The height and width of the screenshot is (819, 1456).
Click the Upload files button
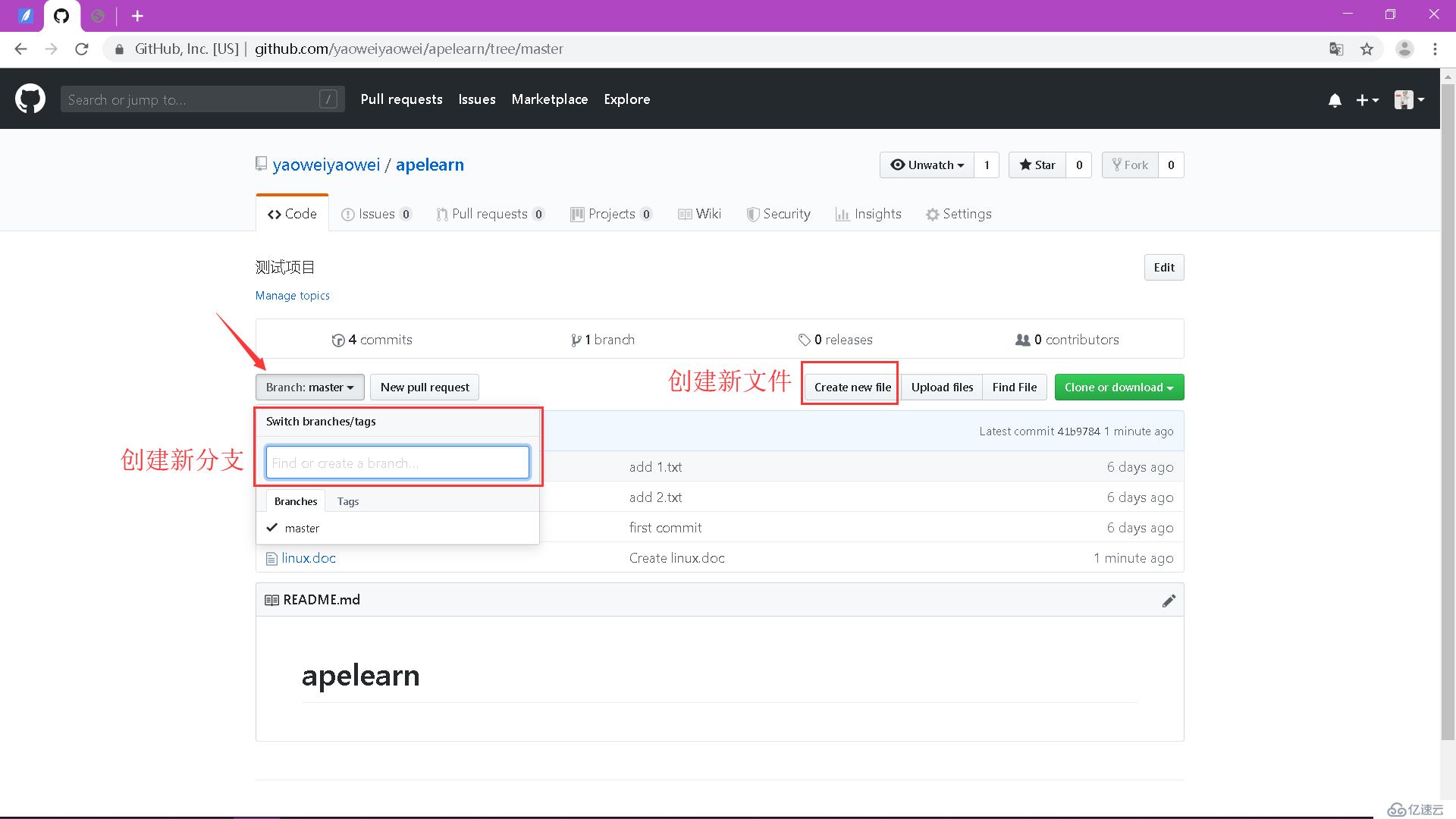click(x=942, y=387)
